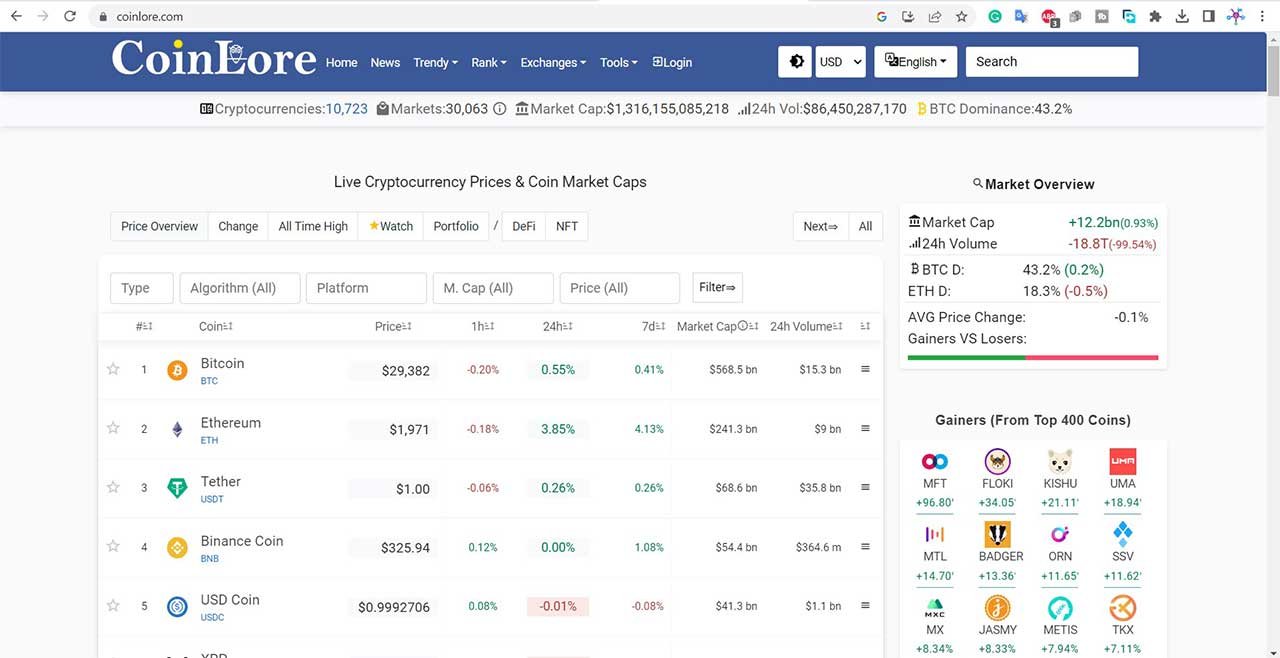
Task: Sort the table by Market Cap column
Action: (717, 326)
